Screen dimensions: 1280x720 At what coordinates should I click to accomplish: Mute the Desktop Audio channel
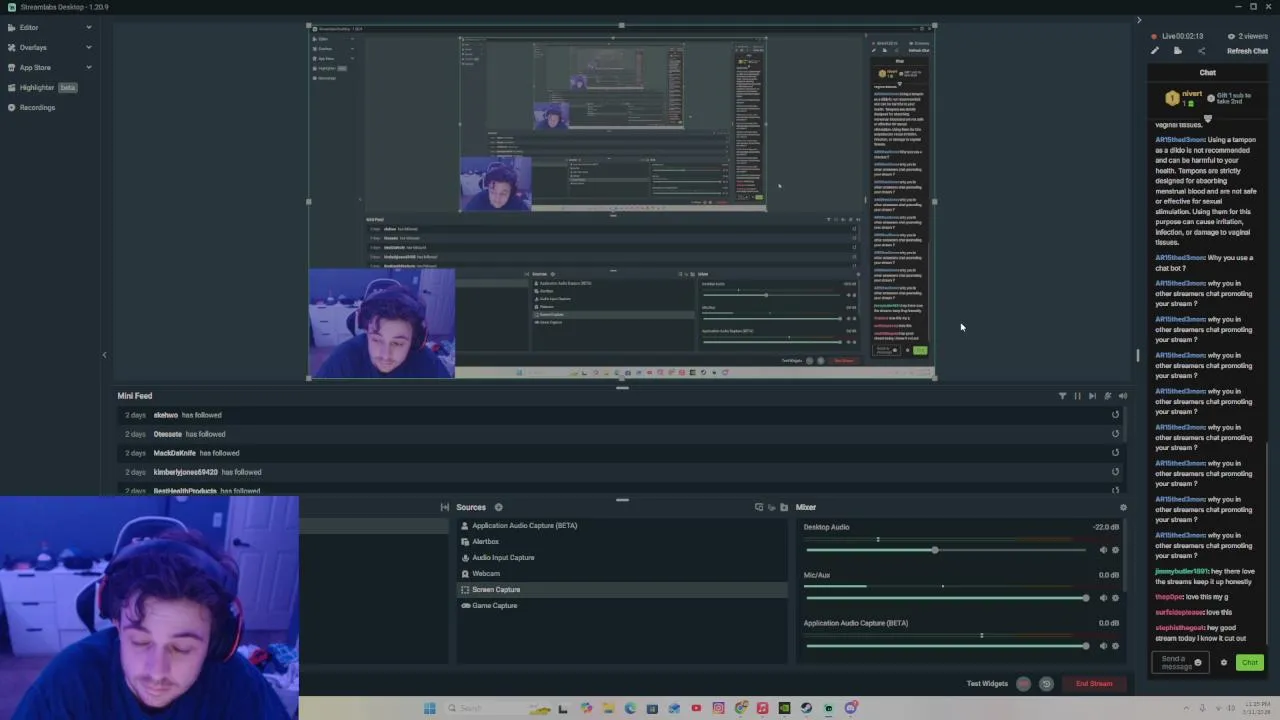[x=1103, y=550]
